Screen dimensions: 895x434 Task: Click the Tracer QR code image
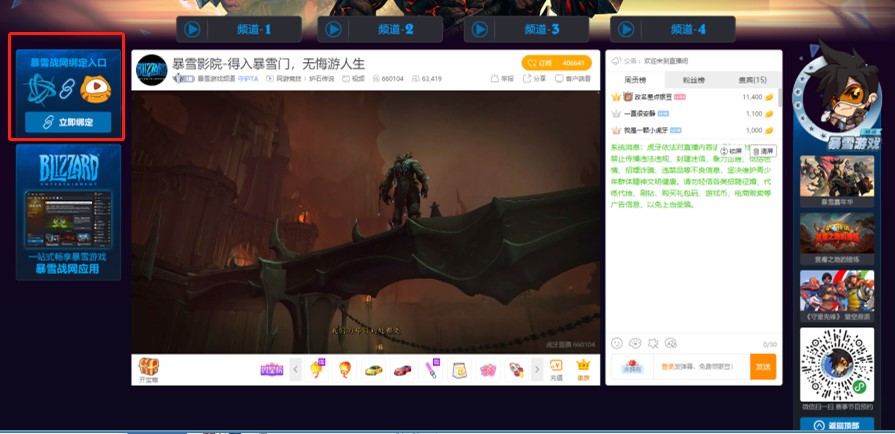coord(837,364)
